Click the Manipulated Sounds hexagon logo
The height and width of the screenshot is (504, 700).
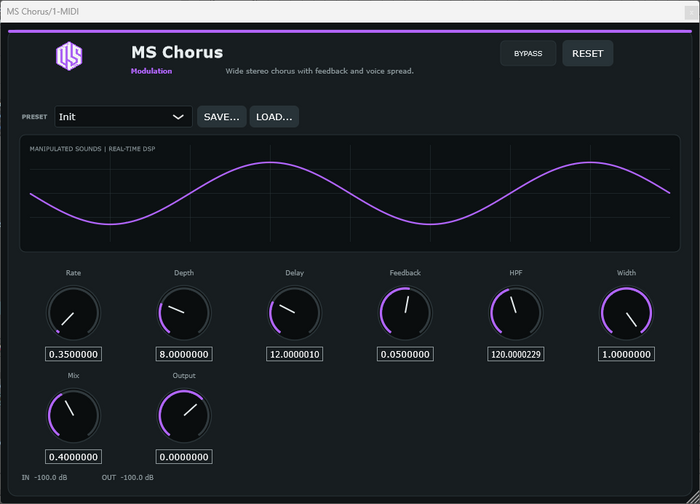[x=69, y=56]
